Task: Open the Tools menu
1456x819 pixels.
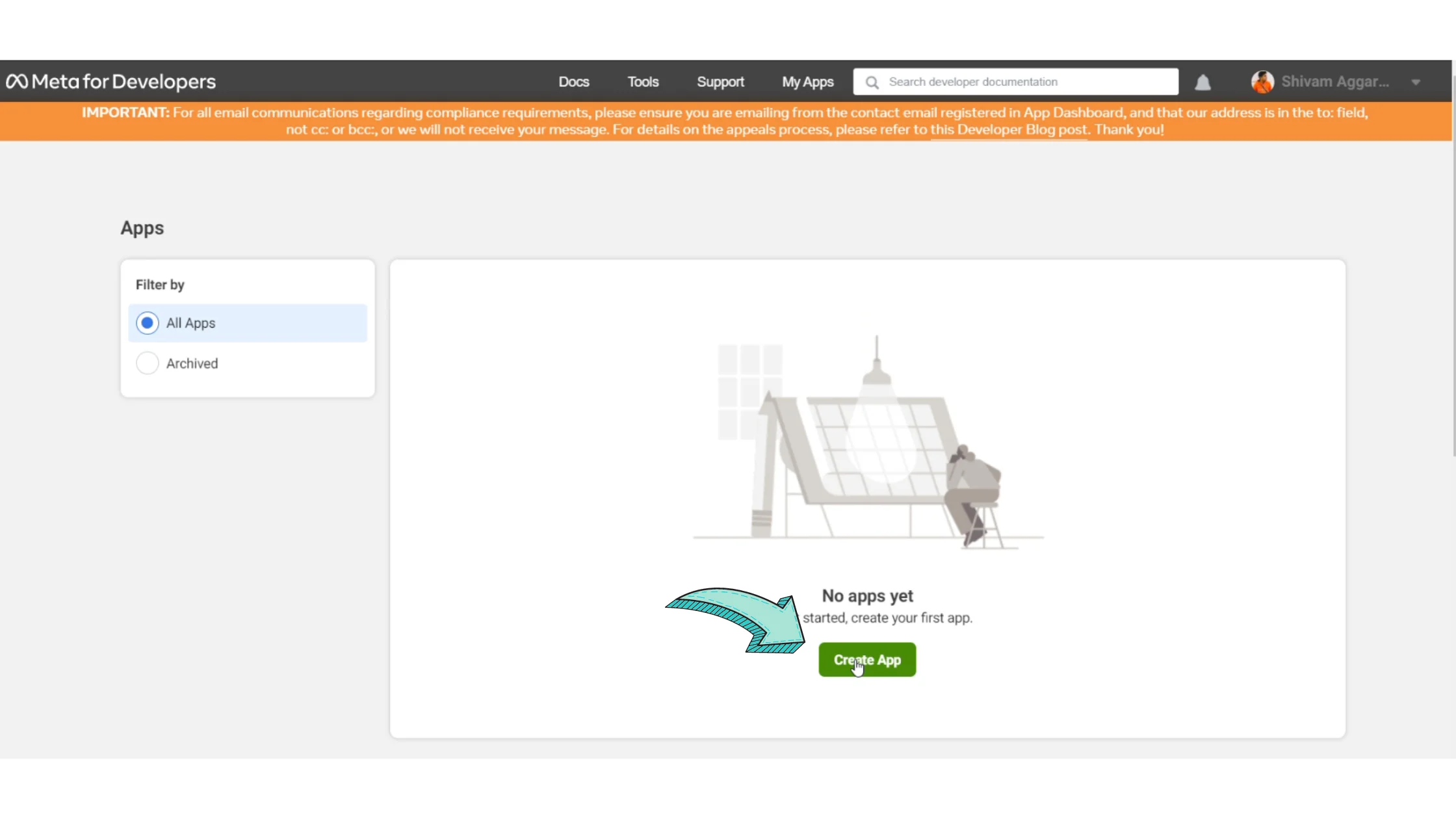Action: 643,82
